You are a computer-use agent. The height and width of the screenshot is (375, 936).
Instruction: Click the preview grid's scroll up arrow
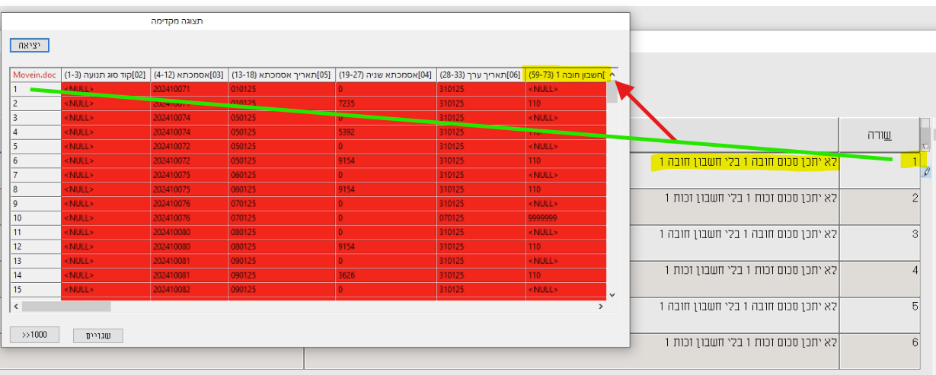pos(612,75)
